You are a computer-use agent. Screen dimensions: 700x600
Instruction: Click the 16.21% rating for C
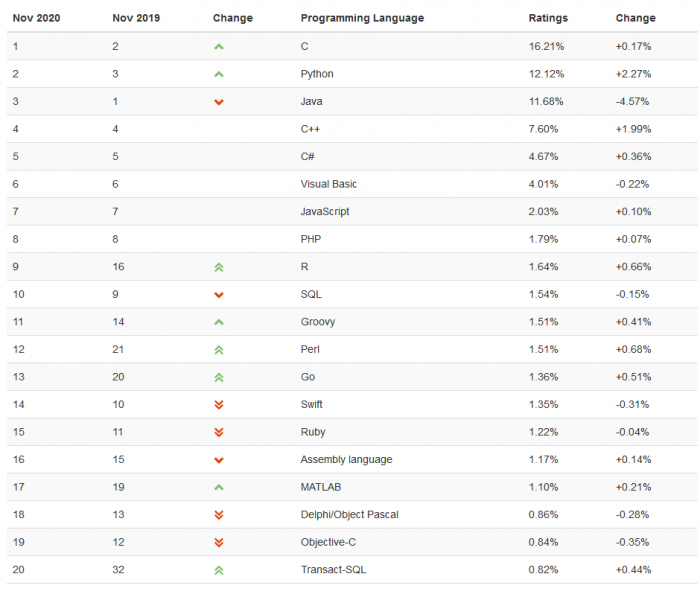(545, 46)
